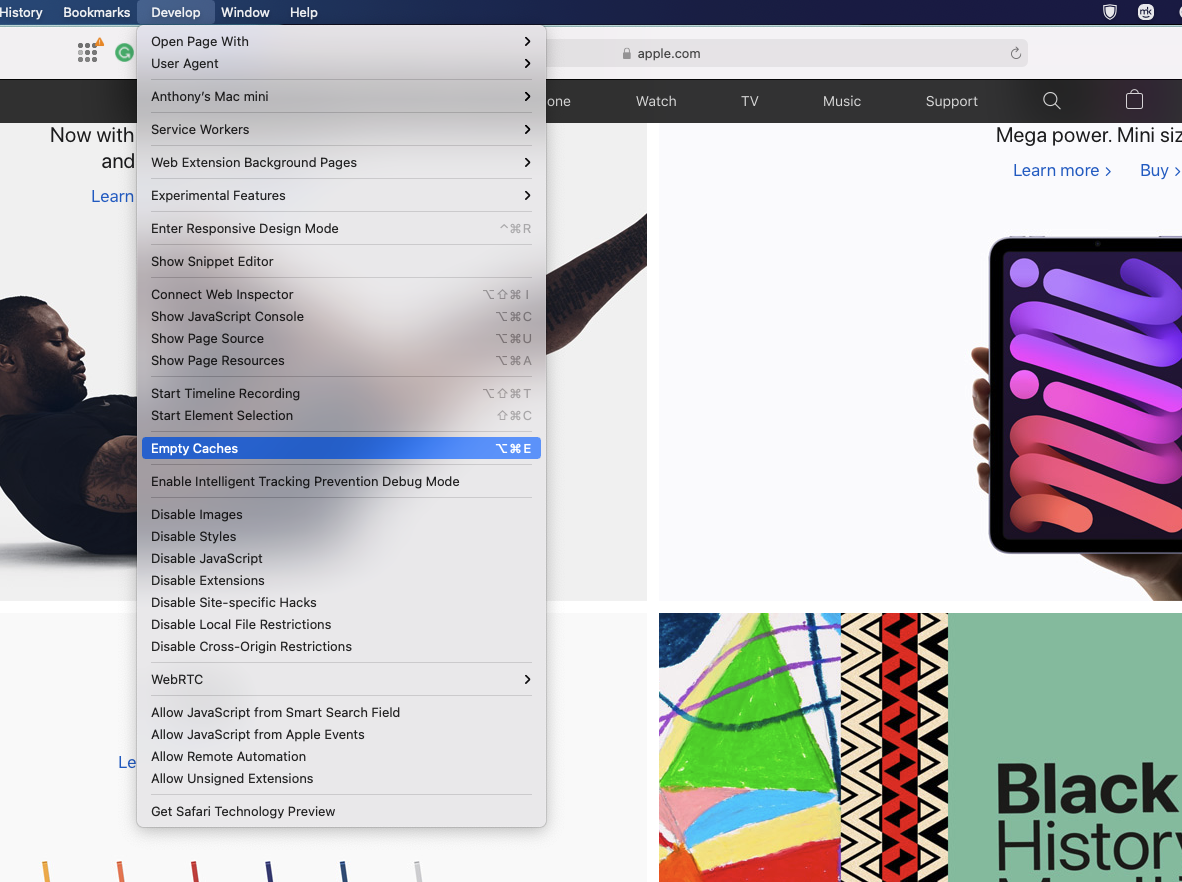Enable Intelligent Tracking Prevention Debug Mode
The height and width of the screenshot is (882, 1182).
point(341,482)
